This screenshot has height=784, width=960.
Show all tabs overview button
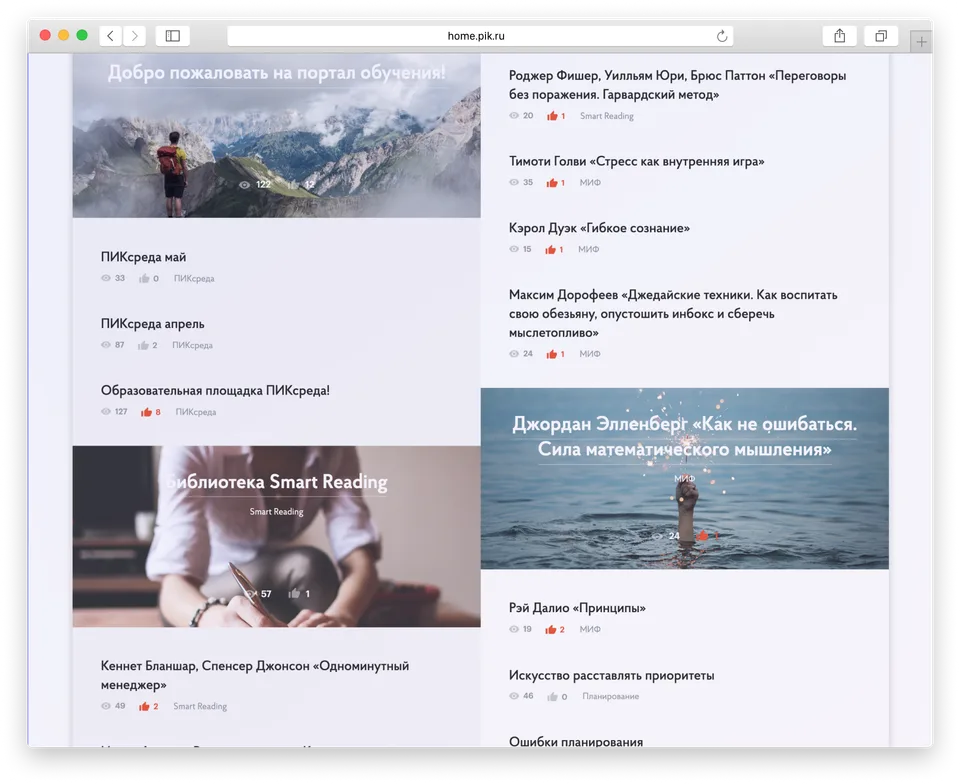tap(881, 36)
